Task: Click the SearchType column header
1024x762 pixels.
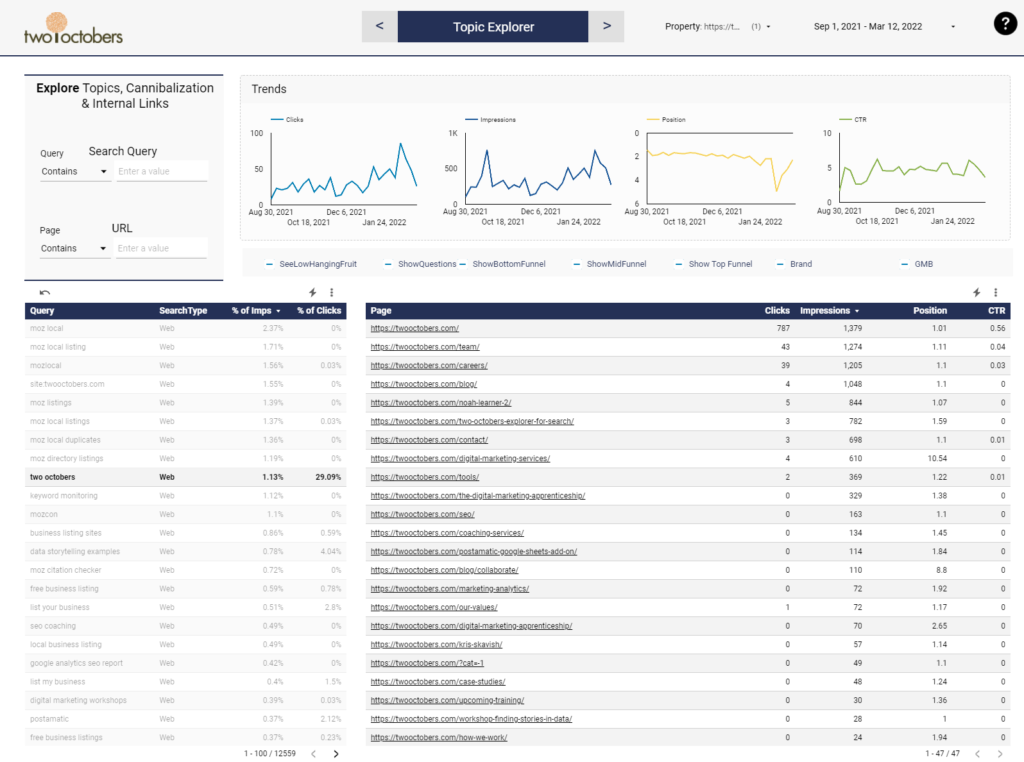Action: [183, 311]
